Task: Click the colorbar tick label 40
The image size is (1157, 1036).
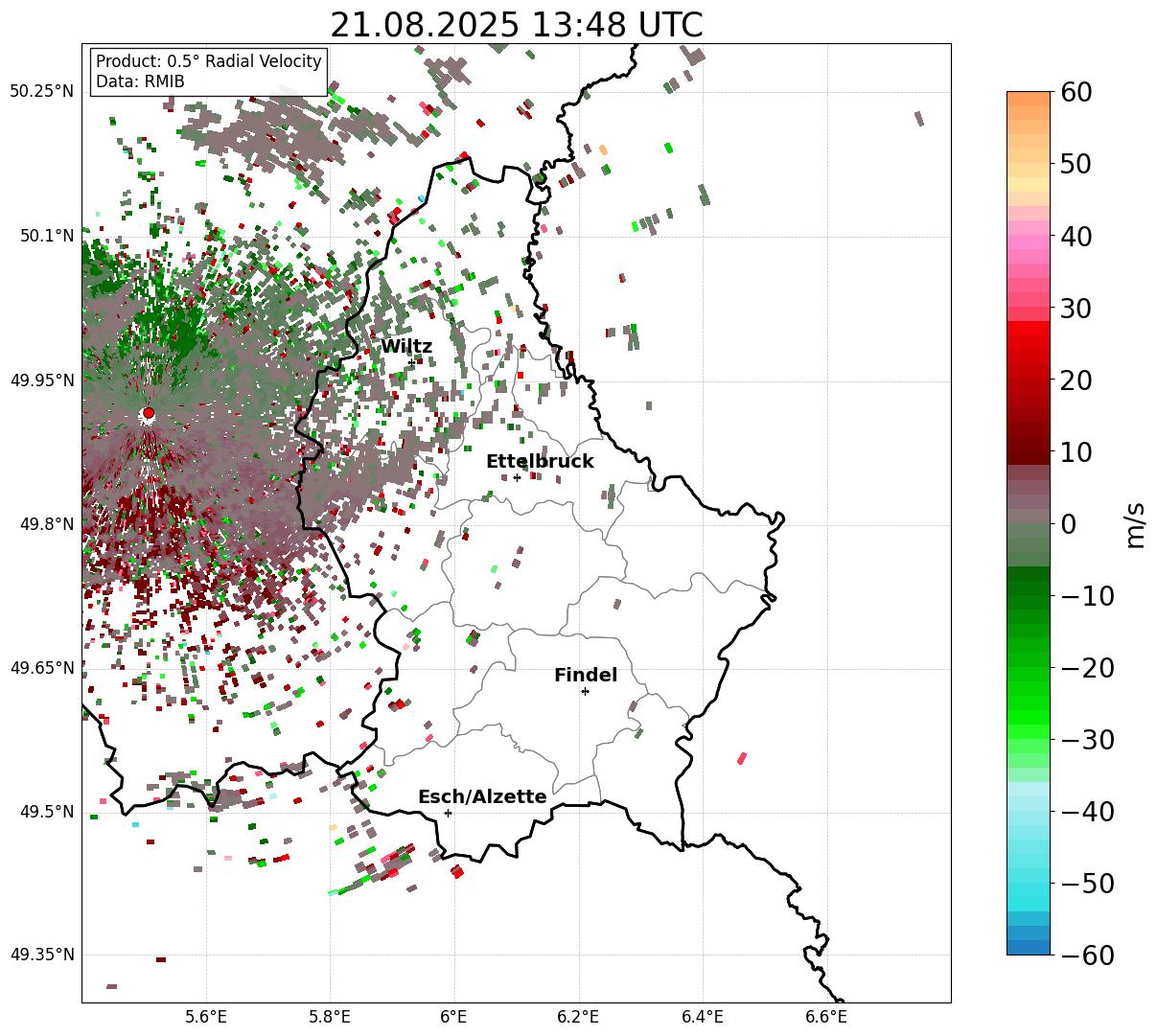Action: (x=1074, y=236)
